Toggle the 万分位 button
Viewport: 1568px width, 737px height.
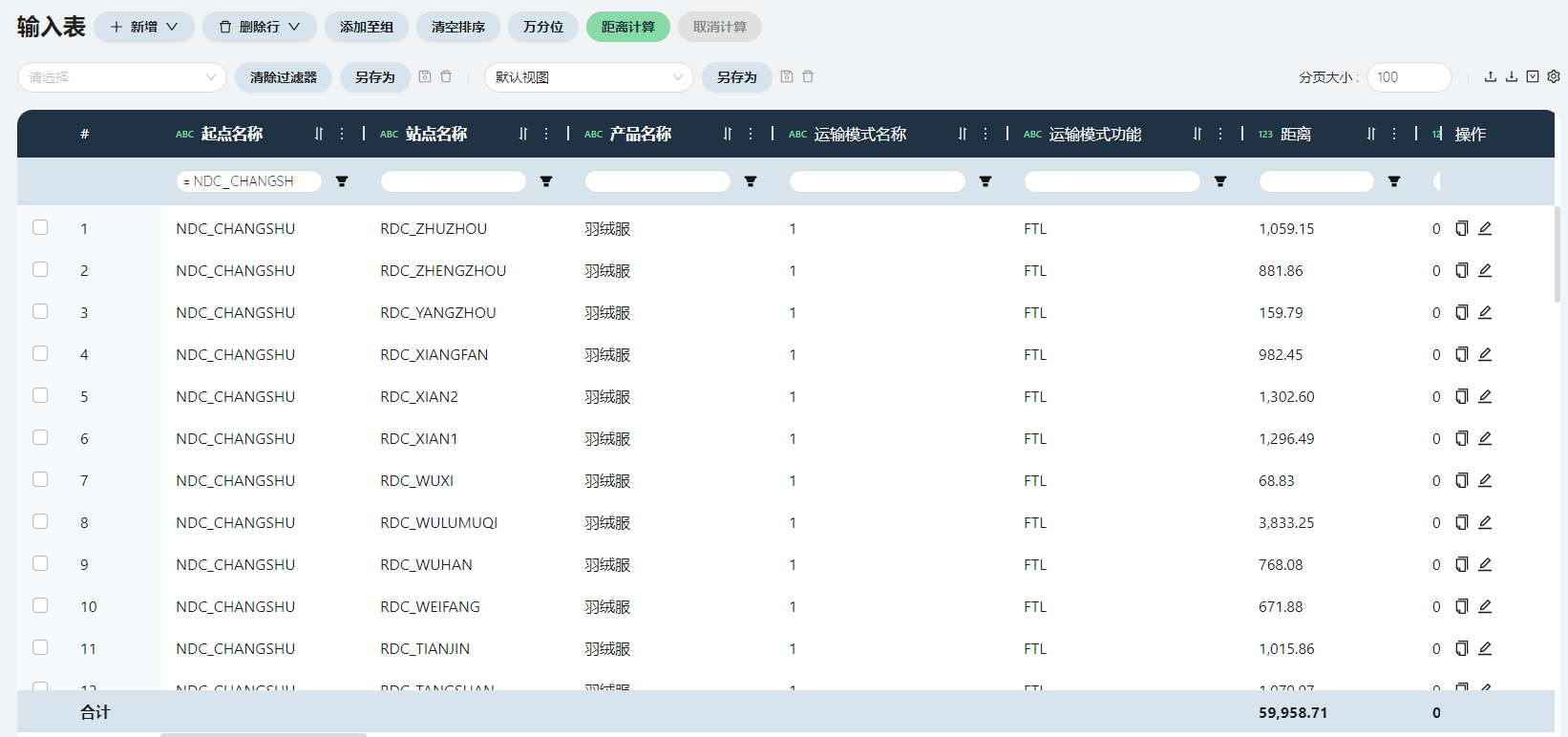tap(543, 27)
